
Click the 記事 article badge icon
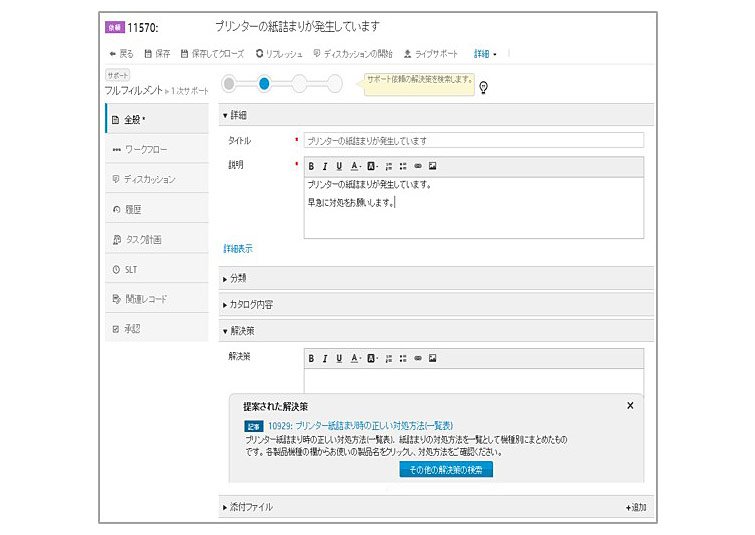[254, 426]
